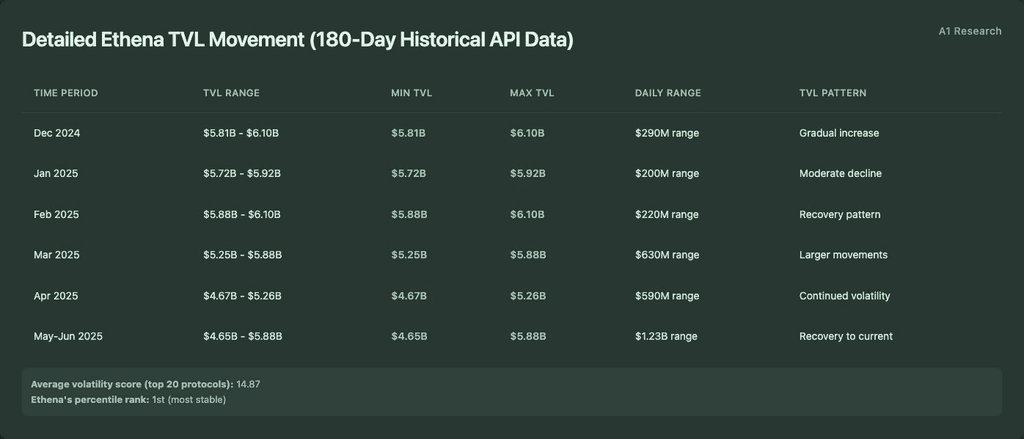Select the TIME PERIOD column header
Image resolution: width=1024 pixels, height=439 pixels.
pyautogui.click(x=66, y=93)
